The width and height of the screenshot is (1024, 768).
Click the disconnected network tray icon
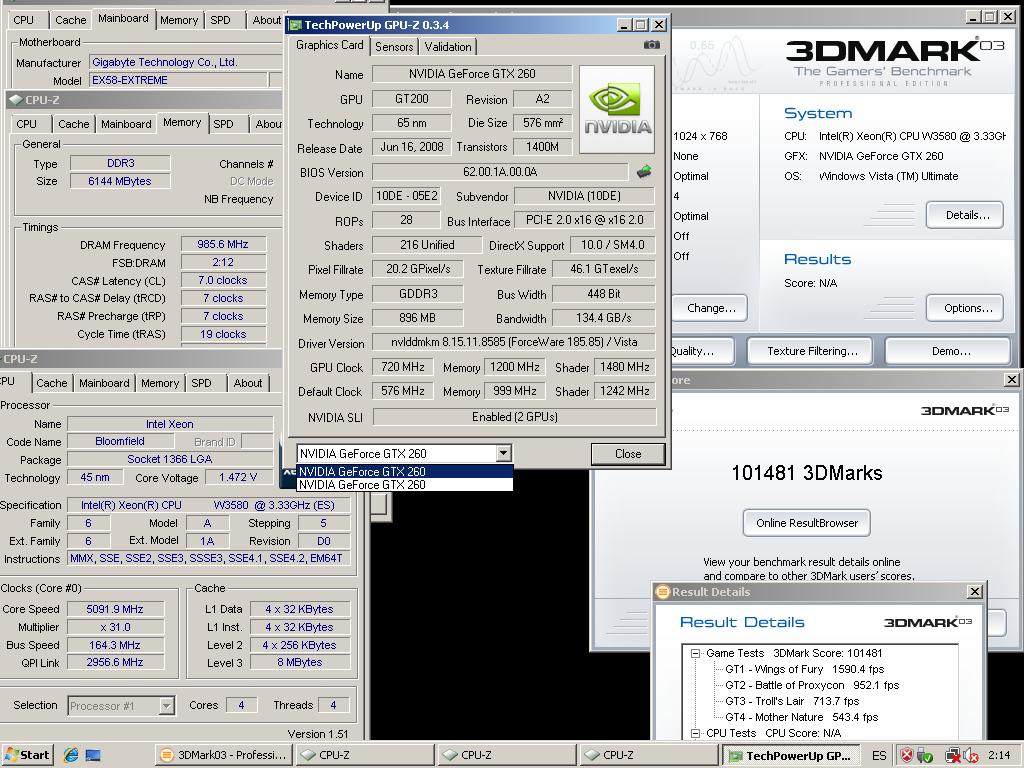953,756
